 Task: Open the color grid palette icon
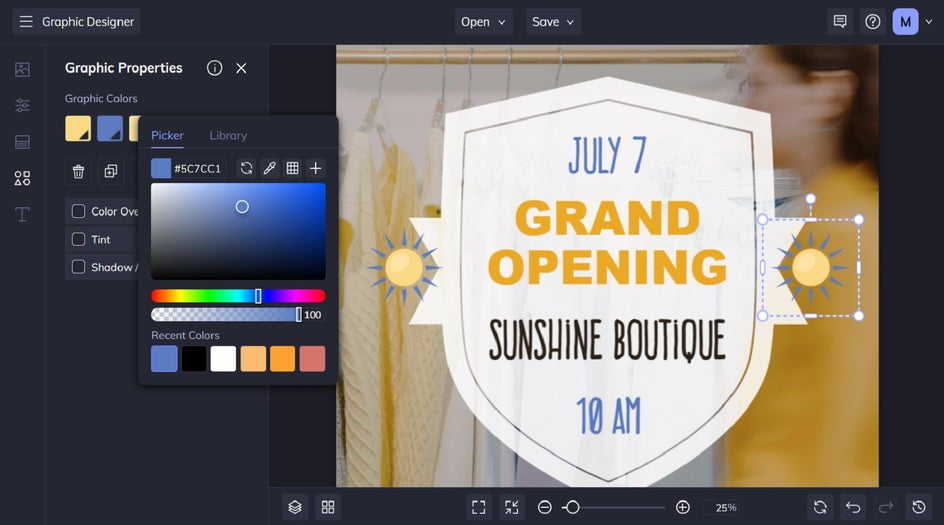(x=293, y=168)
